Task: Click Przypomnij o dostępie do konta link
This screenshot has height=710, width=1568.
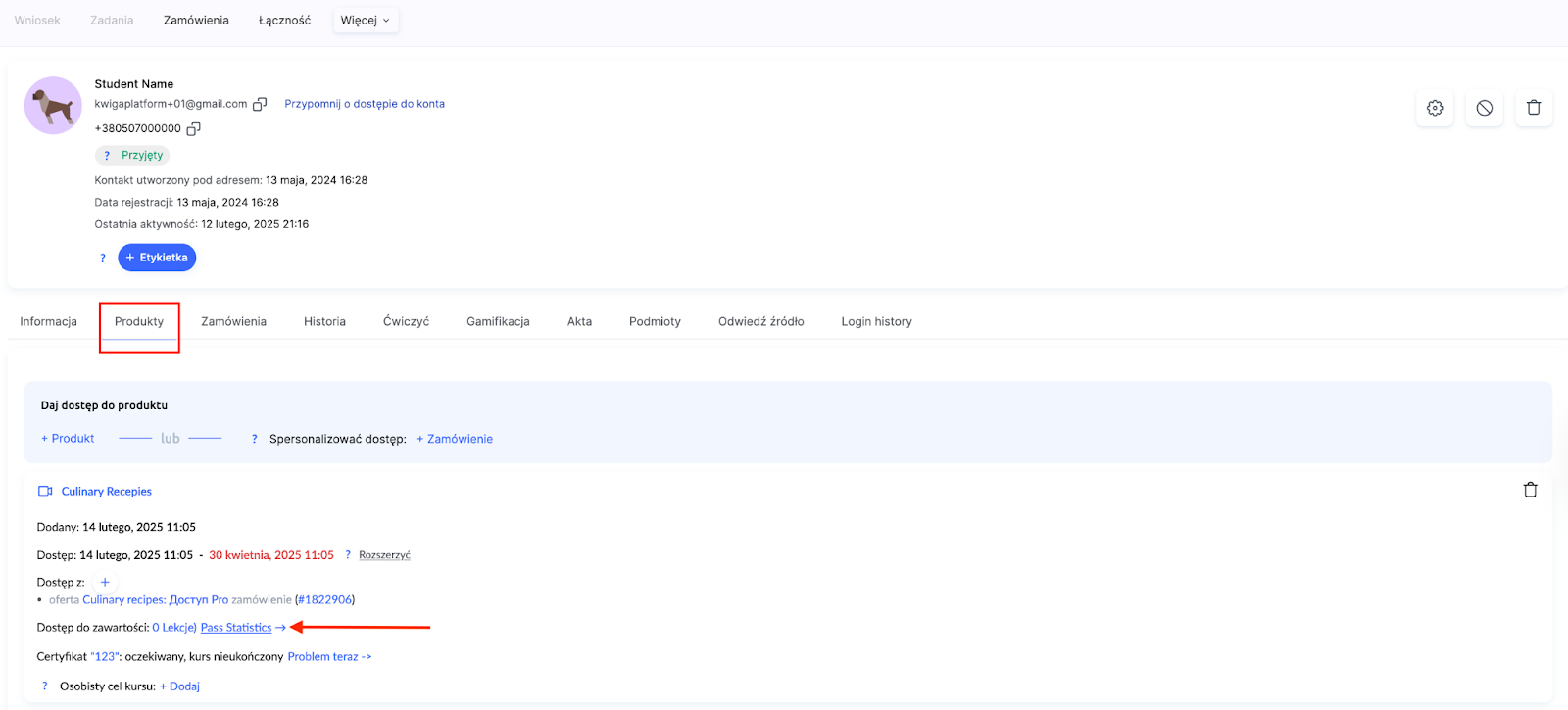Action: (x=365, y=104)
